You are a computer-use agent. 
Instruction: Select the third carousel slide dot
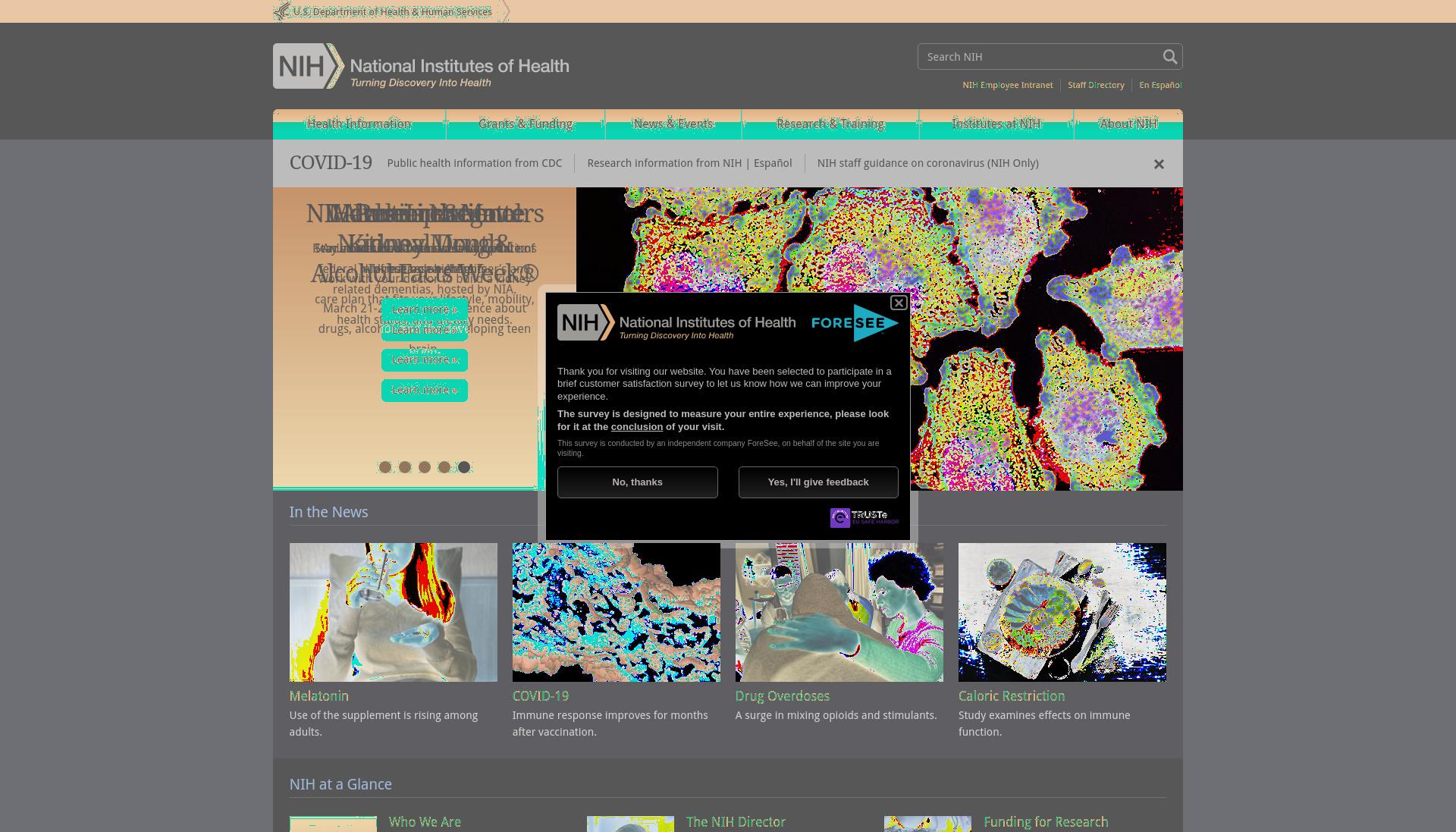tap(425, 467)
